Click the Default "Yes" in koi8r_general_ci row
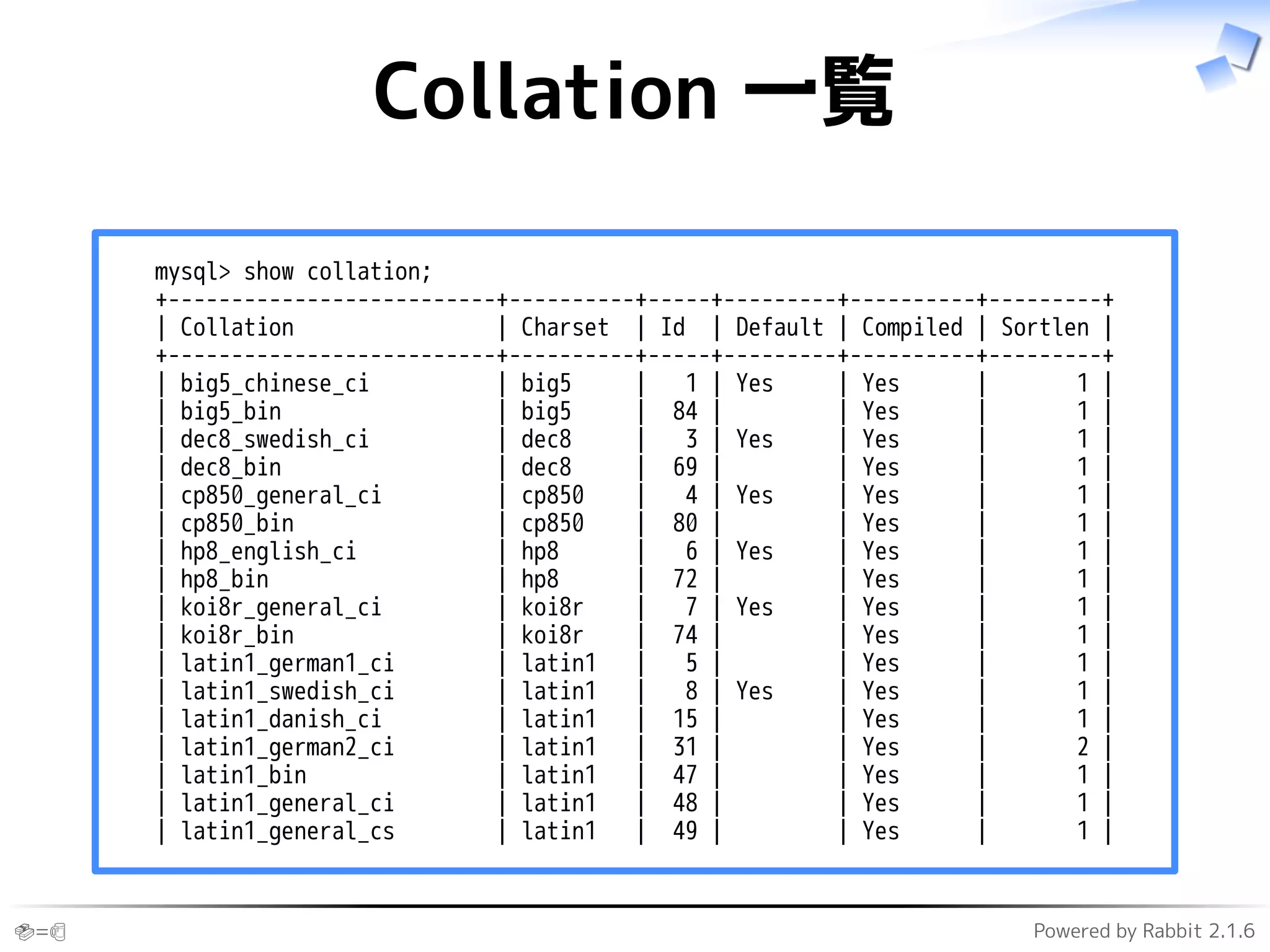Image resolution: width=1270 pixels, height=952 pixels. [x=755, y=607]
